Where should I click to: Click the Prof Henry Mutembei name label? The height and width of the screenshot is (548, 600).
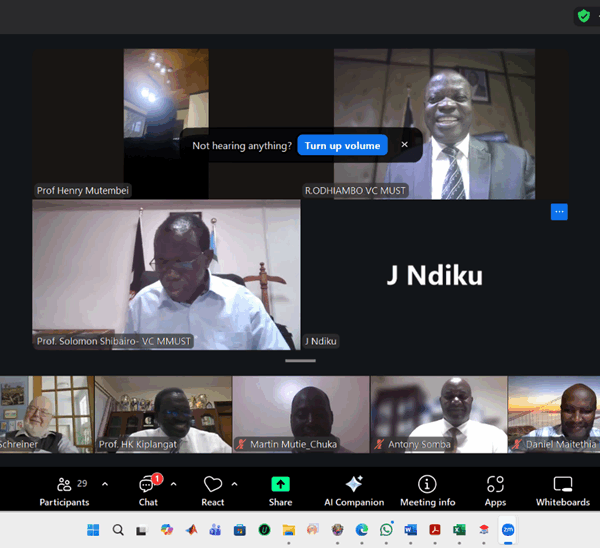(x=83, y=191)
